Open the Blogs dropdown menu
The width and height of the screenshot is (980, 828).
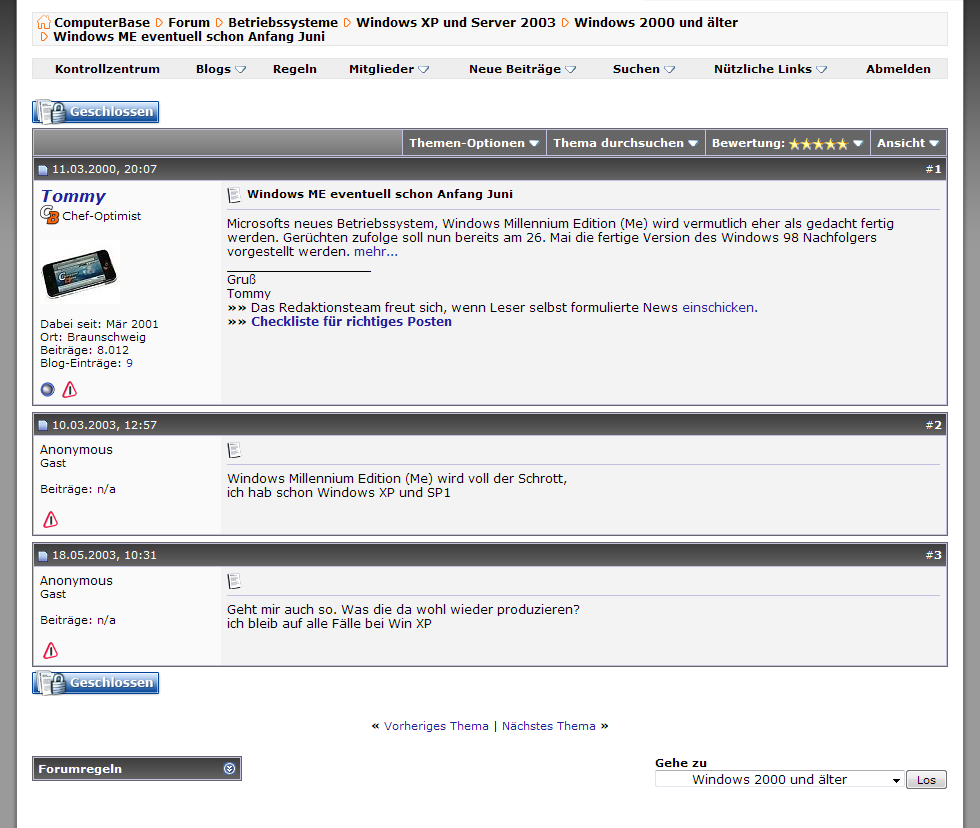pyautogui.click(x=221, y=69)
